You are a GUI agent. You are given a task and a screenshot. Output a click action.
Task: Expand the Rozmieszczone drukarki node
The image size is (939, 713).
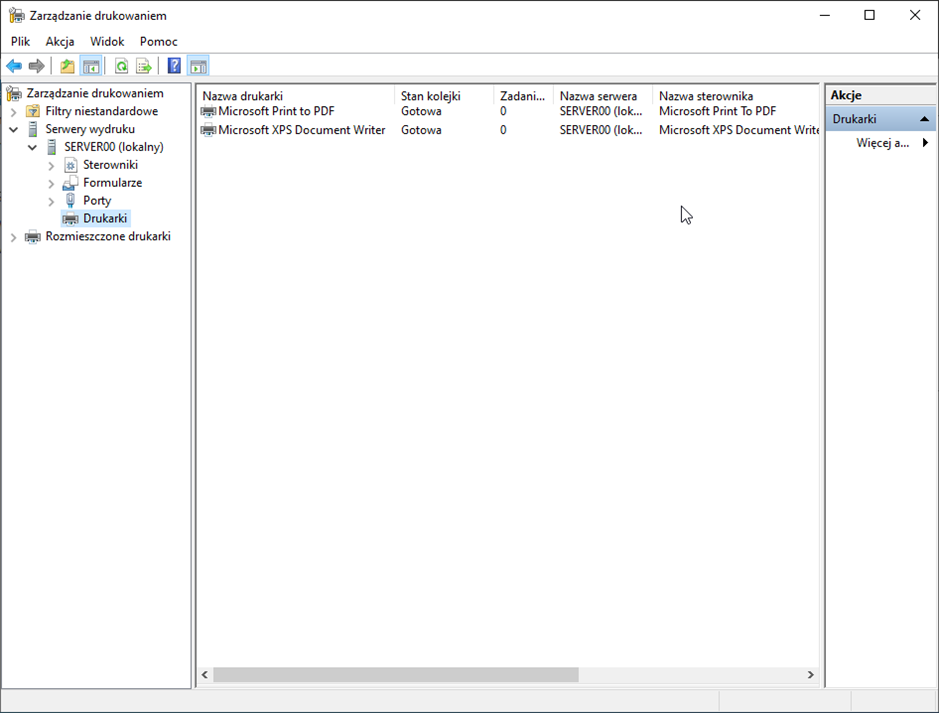pyautogui.click(x=14, y=237)
